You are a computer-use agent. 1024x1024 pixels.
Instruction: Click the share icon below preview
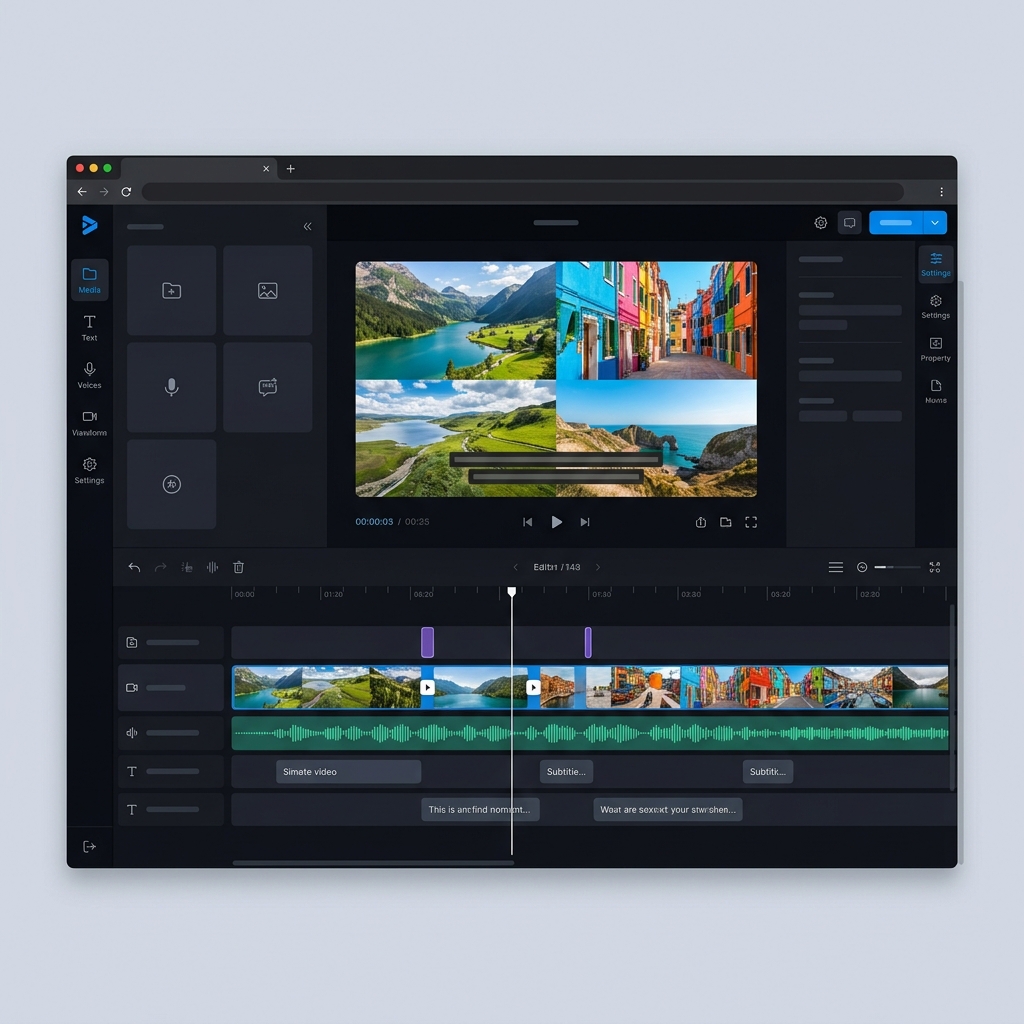click(701, 522)
